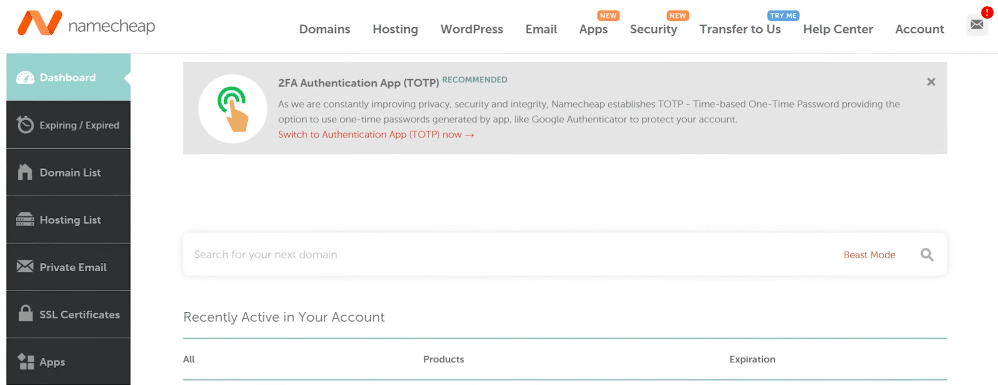Viewport: 998px width, 385px height.
Task: Open the Apps menu in top navigation
Action: (x=593, y=29)
